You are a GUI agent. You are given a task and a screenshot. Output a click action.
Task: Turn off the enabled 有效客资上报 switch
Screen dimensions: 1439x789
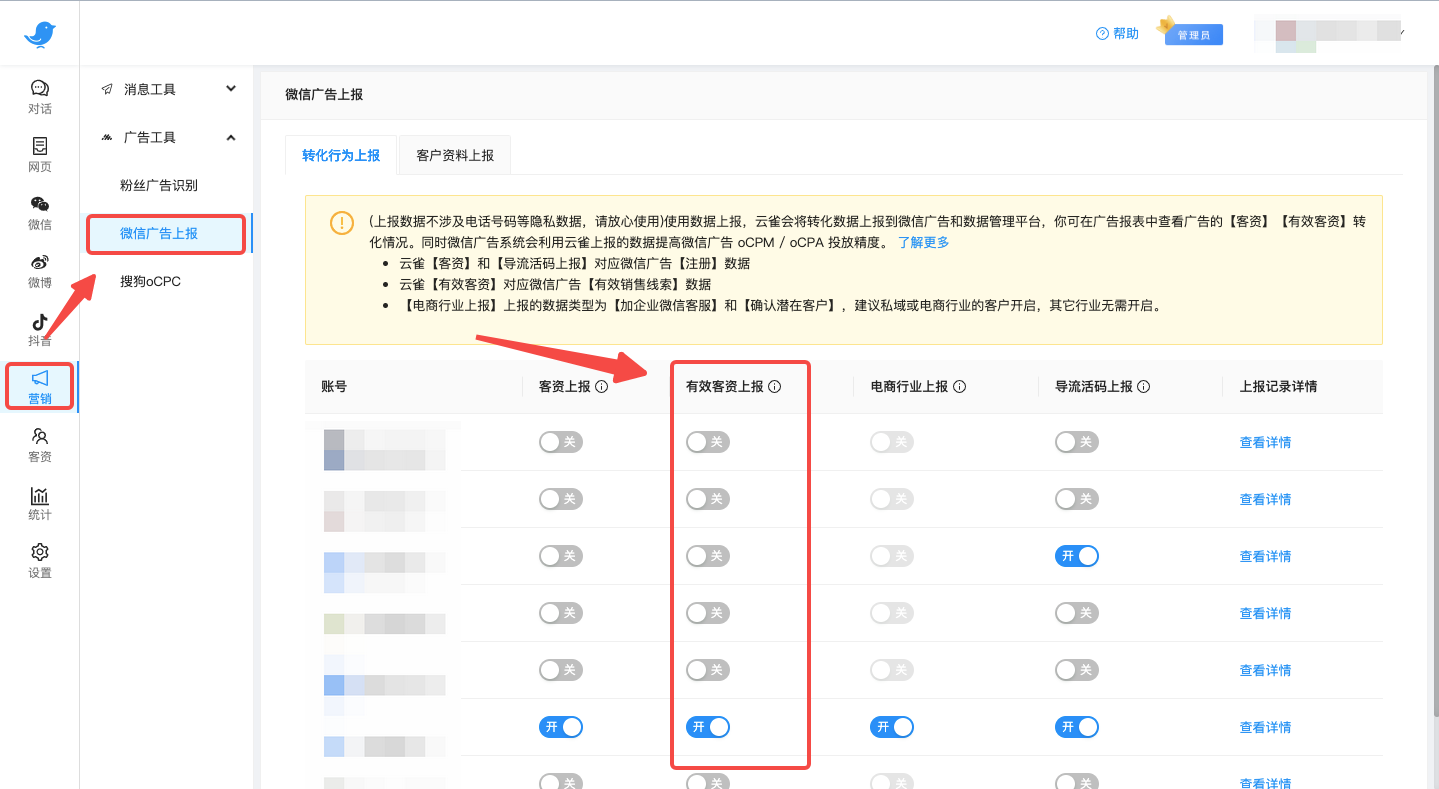(x=708, y=727)
